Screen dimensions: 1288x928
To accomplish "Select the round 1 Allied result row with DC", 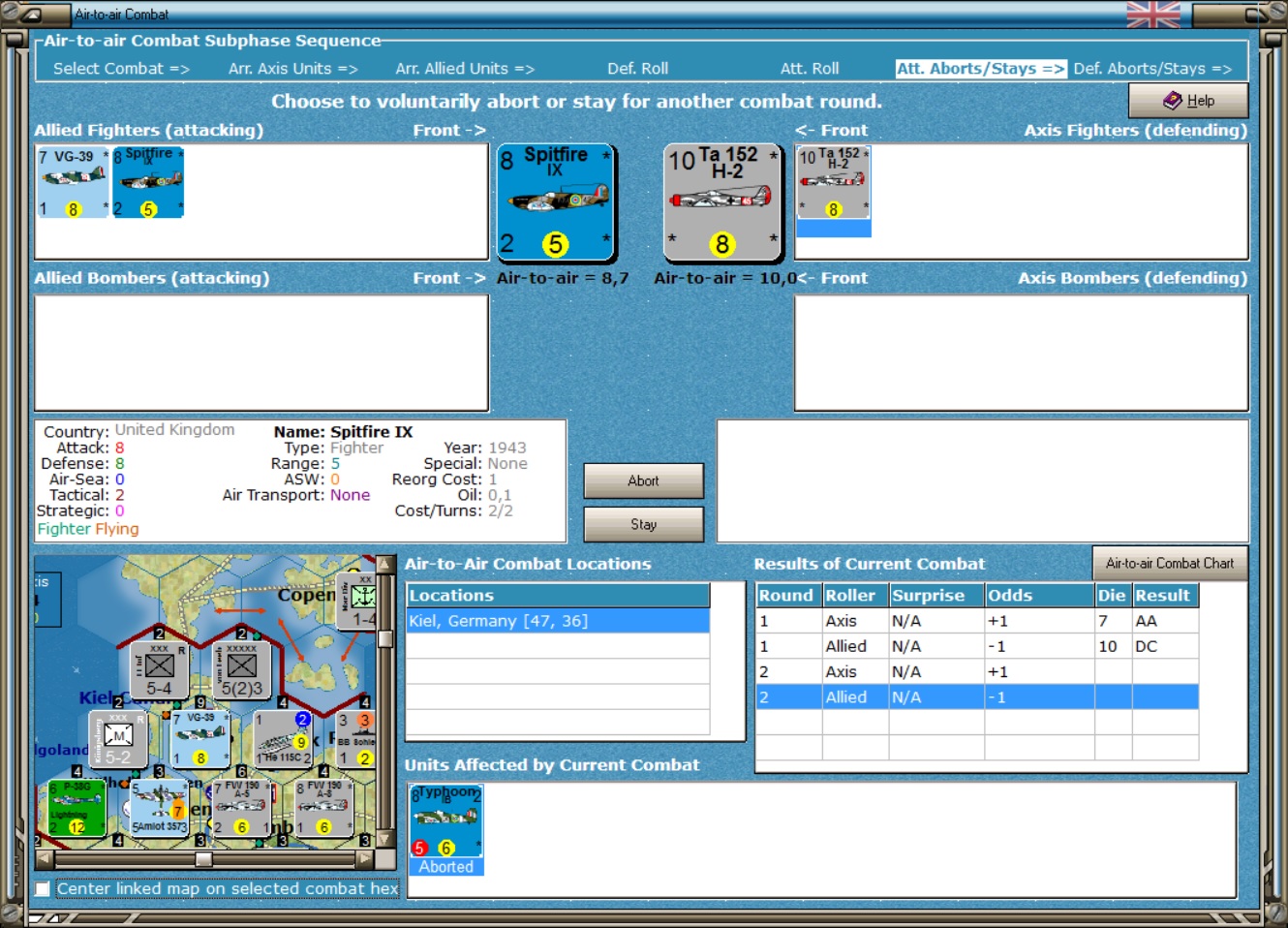I will click(x=977, y=646).
